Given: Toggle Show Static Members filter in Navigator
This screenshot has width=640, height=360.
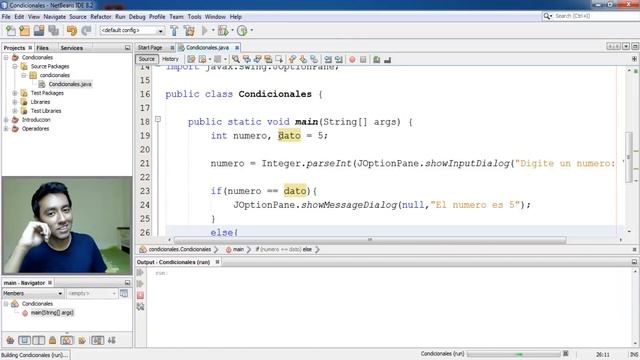Looking at the screenshot, I should coord(39,340).
